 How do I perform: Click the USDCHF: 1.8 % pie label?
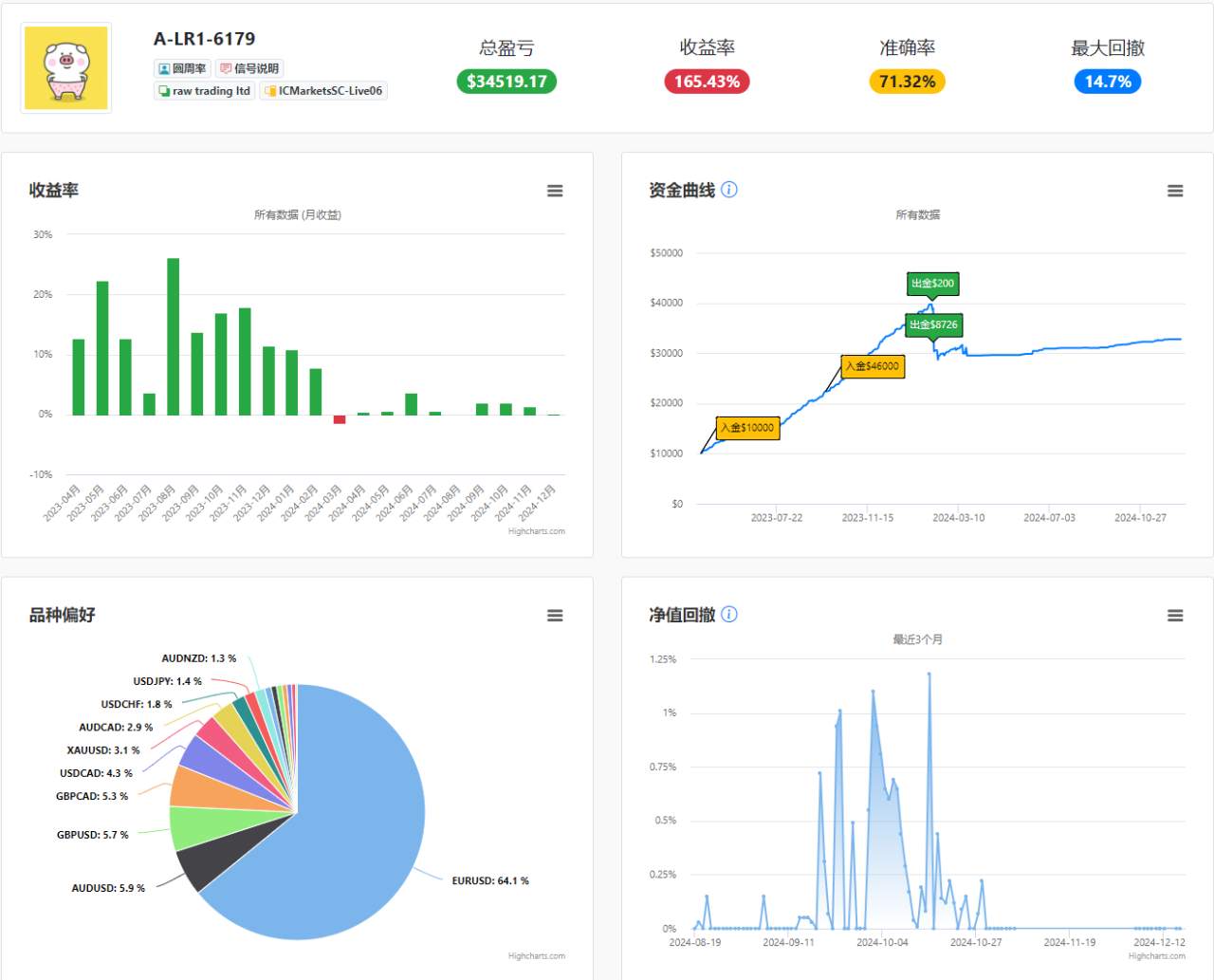click(137, 705)
